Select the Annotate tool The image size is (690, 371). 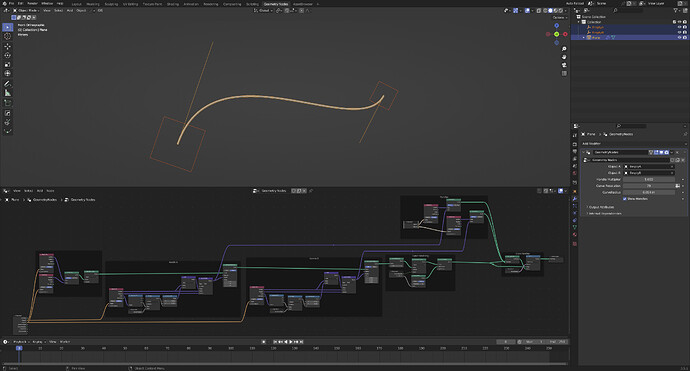[7, 84]
